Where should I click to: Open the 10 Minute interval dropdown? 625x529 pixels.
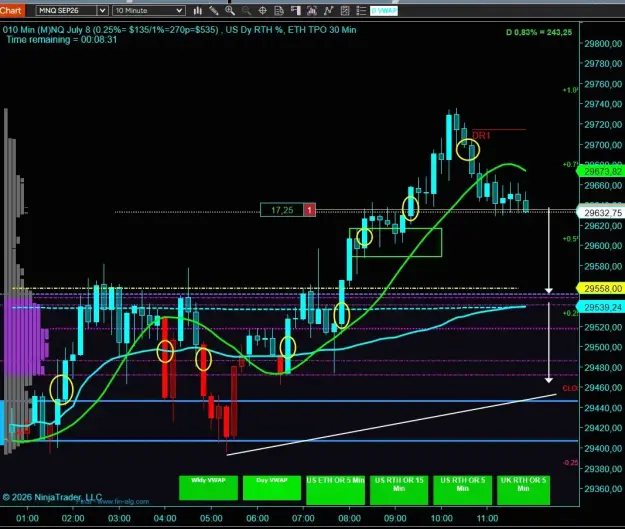[x=149, y=11]
